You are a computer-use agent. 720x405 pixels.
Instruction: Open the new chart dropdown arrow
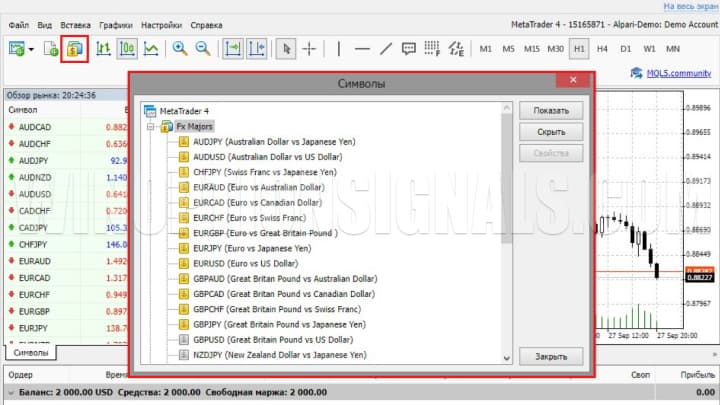33,48
